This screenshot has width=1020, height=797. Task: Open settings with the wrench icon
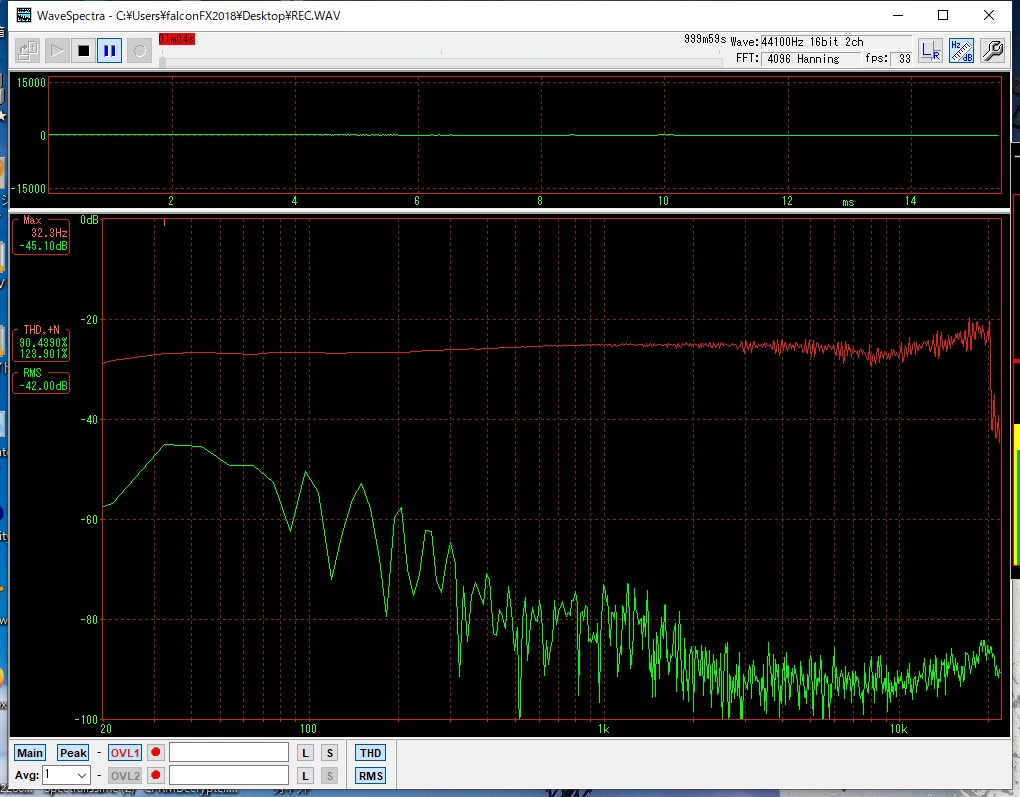pos(992,50)
